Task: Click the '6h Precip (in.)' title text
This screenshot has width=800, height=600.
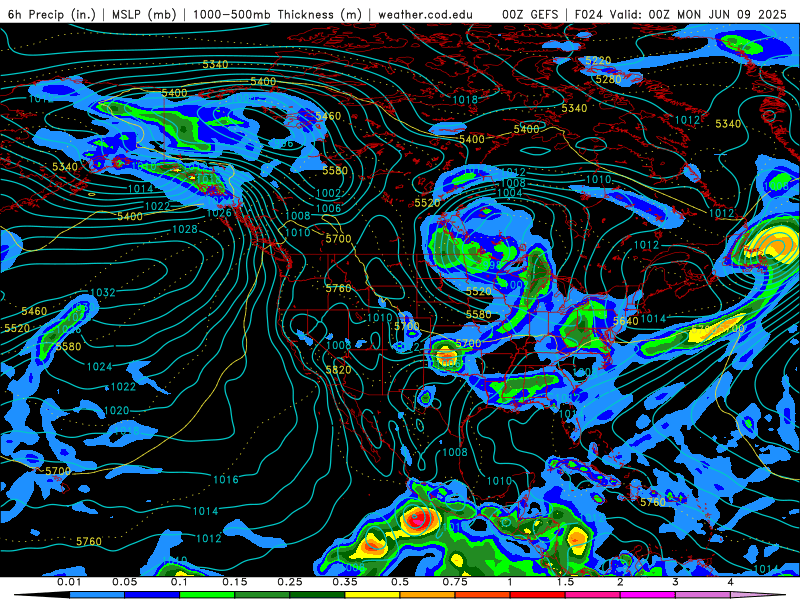Action: [52, 14]
